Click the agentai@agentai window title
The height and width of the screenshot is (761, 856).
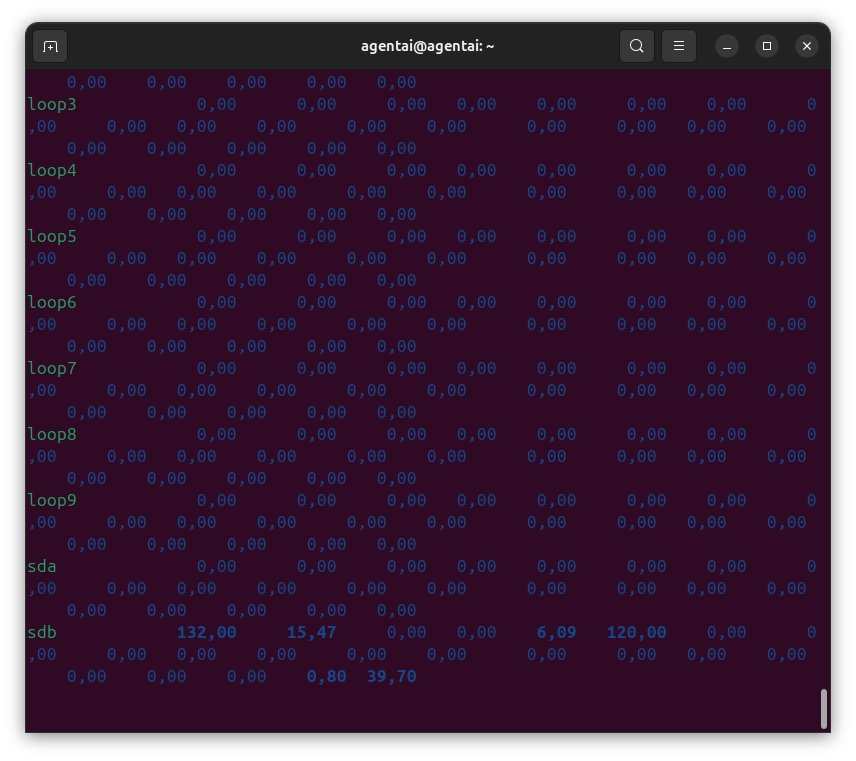[x=427, y=46]
